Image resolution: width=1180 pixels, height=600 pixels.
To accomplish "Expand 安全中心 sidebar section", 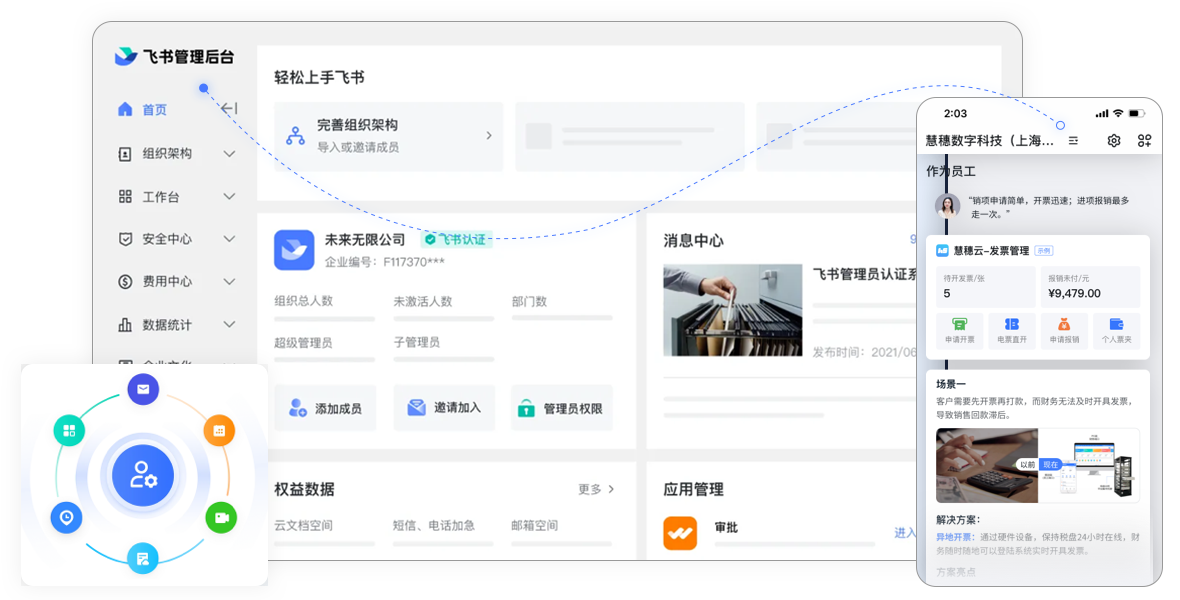I will coord(229,239).
